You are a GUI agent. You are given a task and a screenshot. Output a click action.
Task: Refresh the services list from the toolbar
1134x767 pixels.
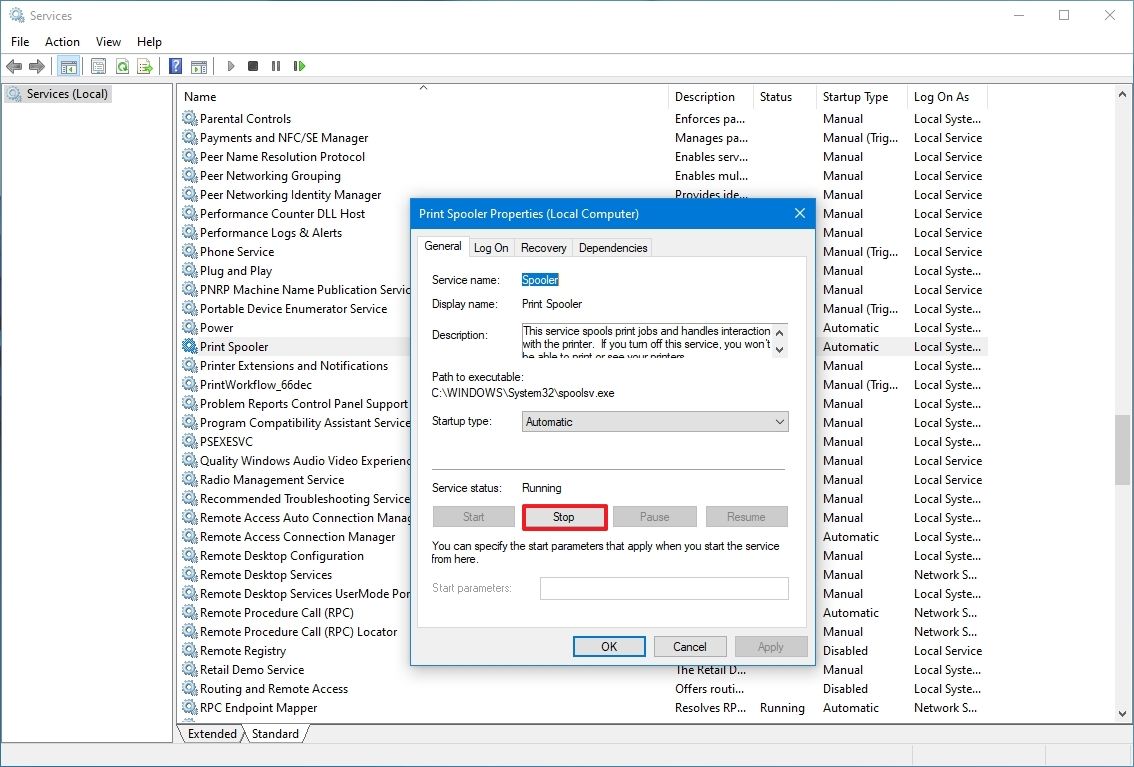tap(122, 66)
